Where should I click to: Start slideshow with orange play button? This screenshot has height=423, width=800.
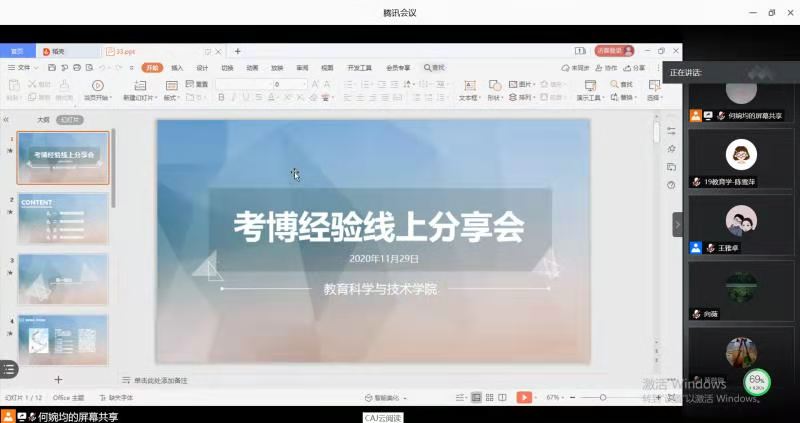pos(524,397)
